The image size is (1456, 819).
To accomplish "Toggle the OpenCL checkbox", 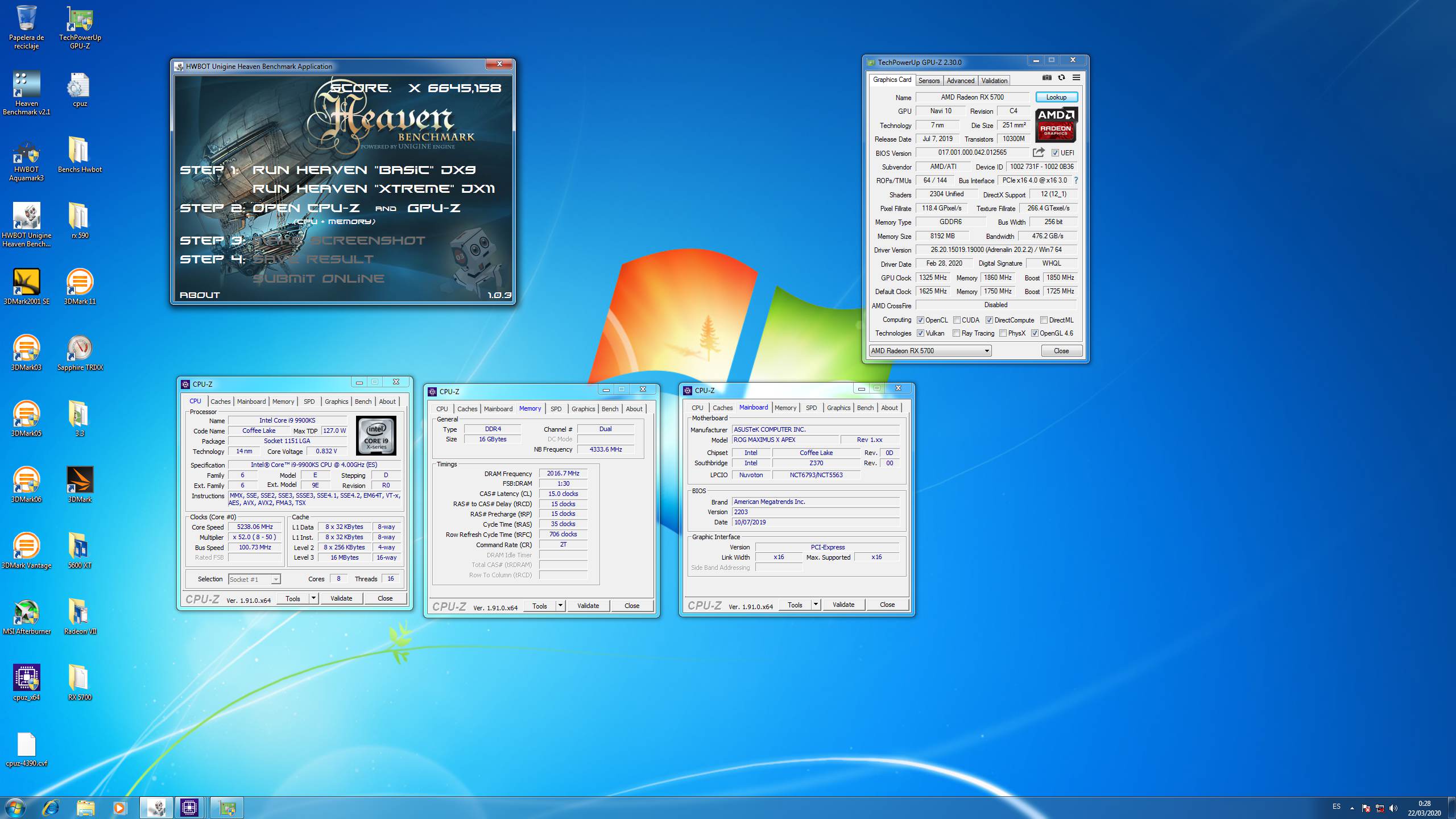I will click(920, 320).
